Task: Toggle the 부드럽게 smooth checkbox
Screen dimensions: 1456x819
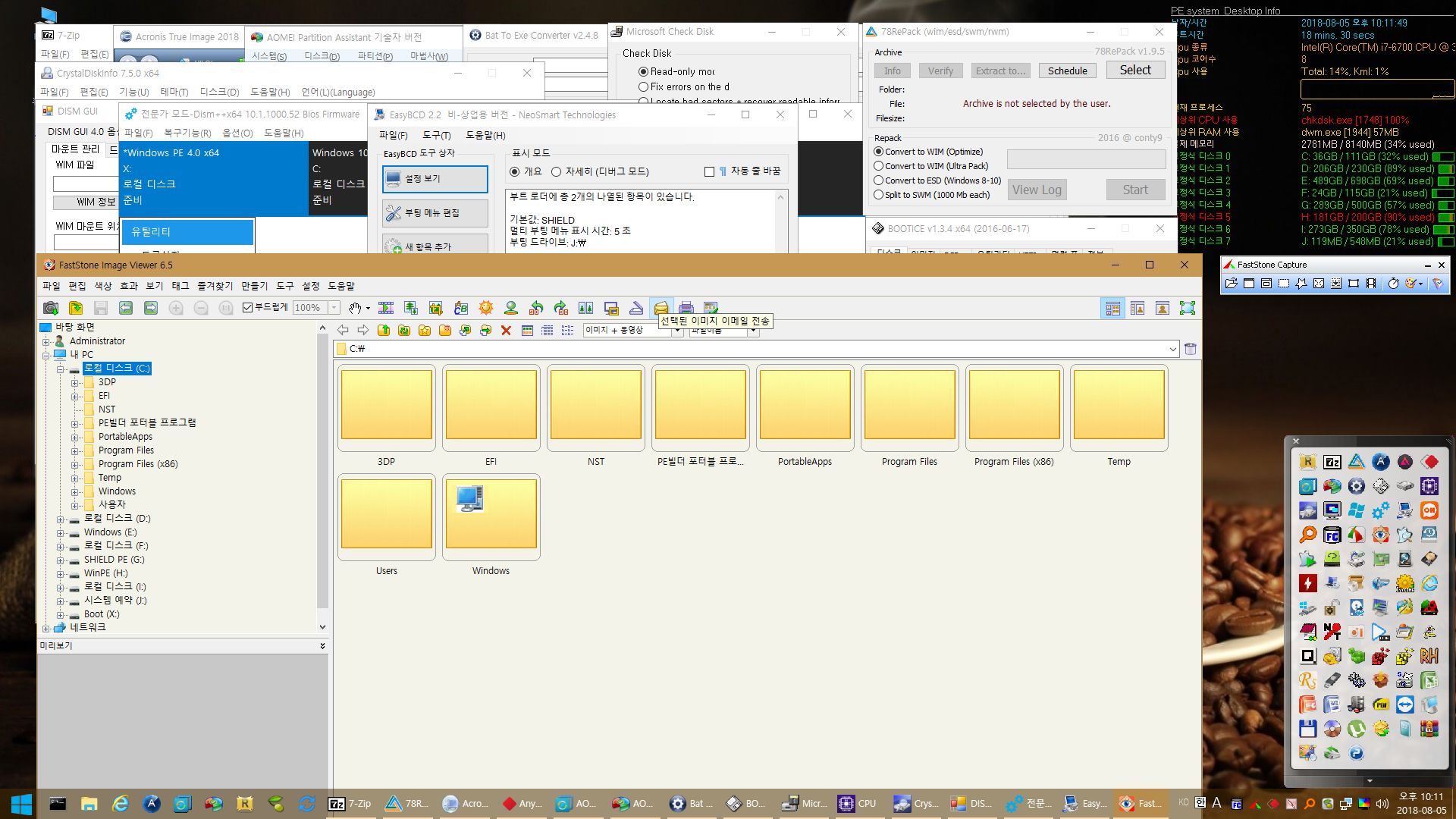Action: coord(247,307)
